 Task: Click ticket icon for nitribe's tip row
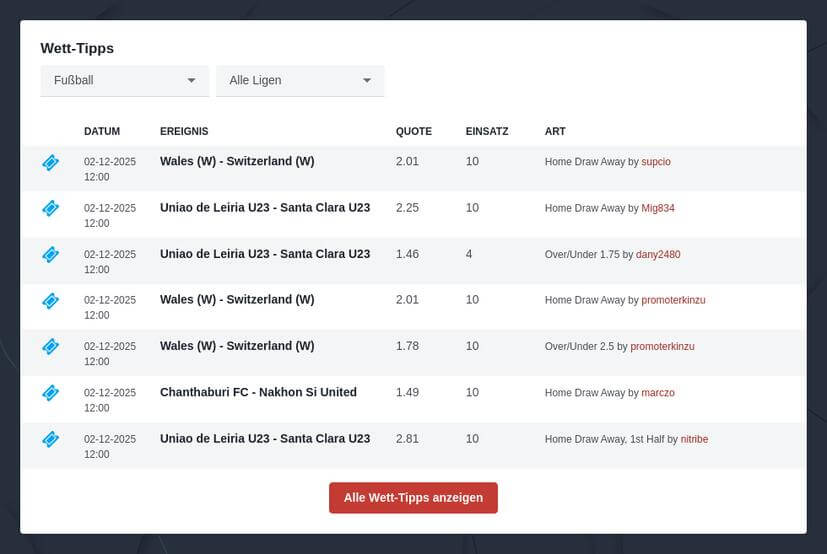[x=50, y=439]
